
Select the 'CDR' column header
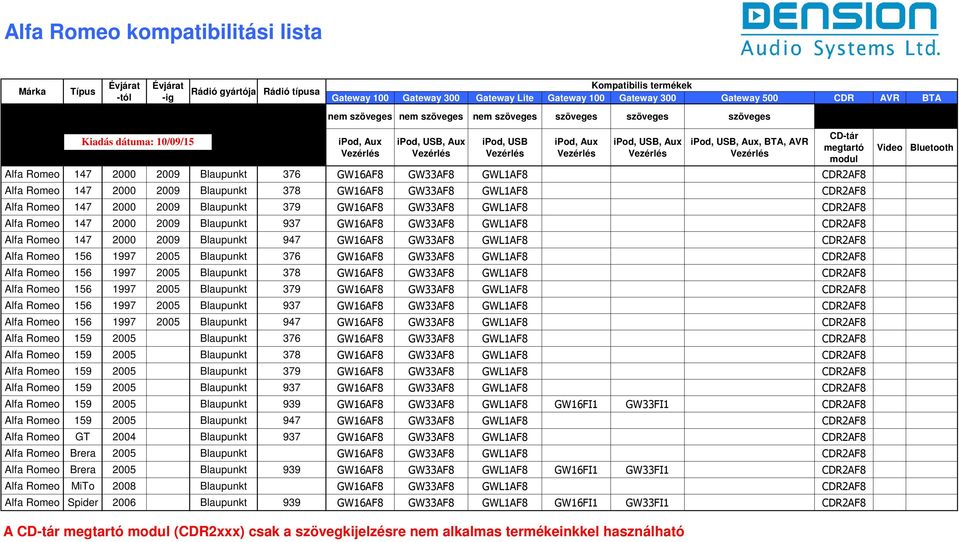pos(843,98)
